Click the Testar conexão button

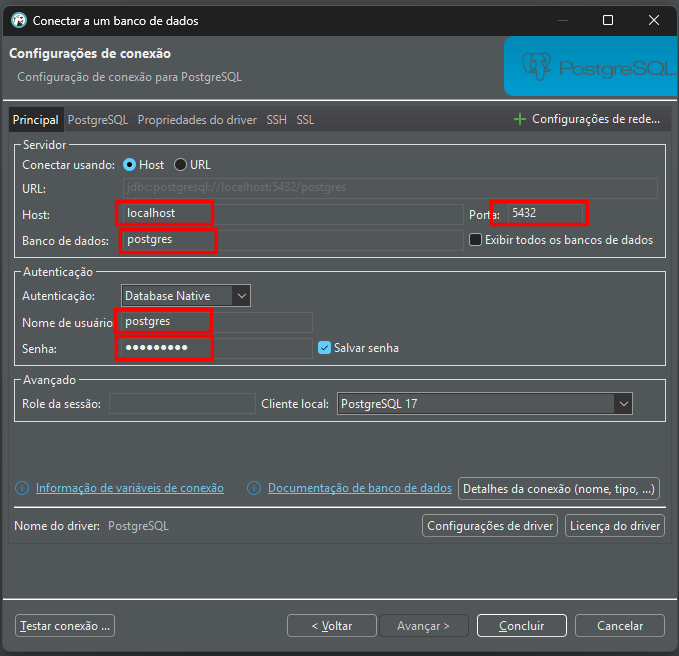tap(66, 626)
